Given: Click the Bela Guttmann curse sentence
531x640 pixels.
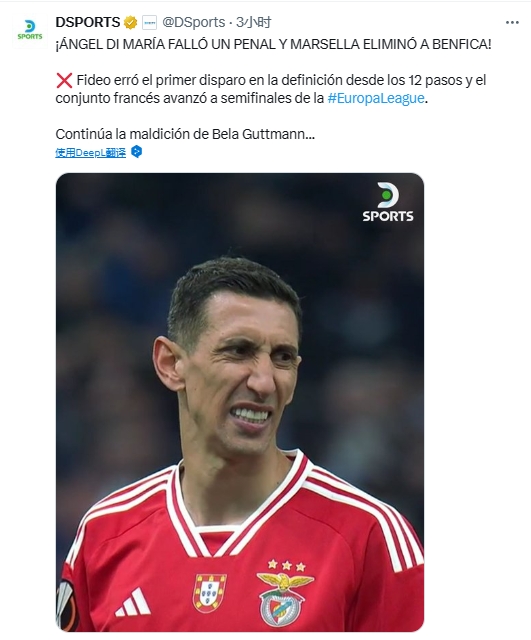Looking at the screenshot, I should coord(185,134).
